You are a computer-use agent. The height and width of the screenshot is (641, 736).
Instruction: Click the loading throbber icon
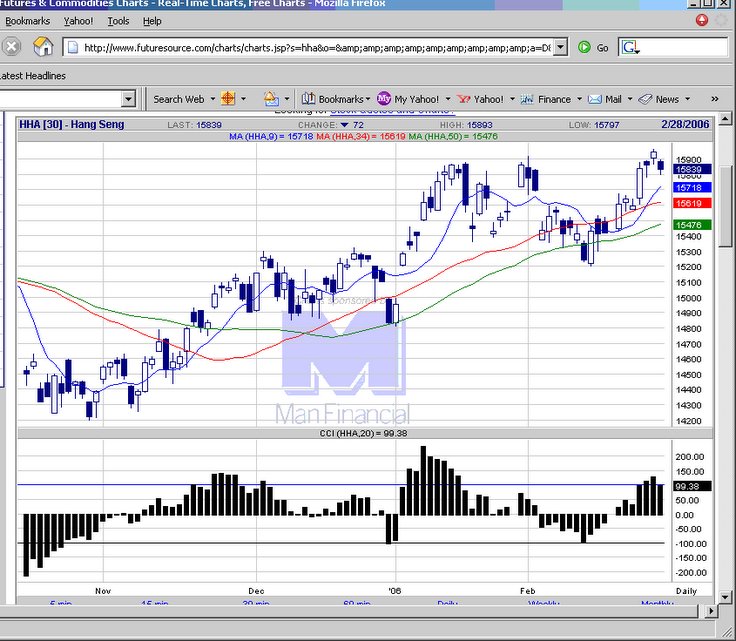tap(721, 20)
